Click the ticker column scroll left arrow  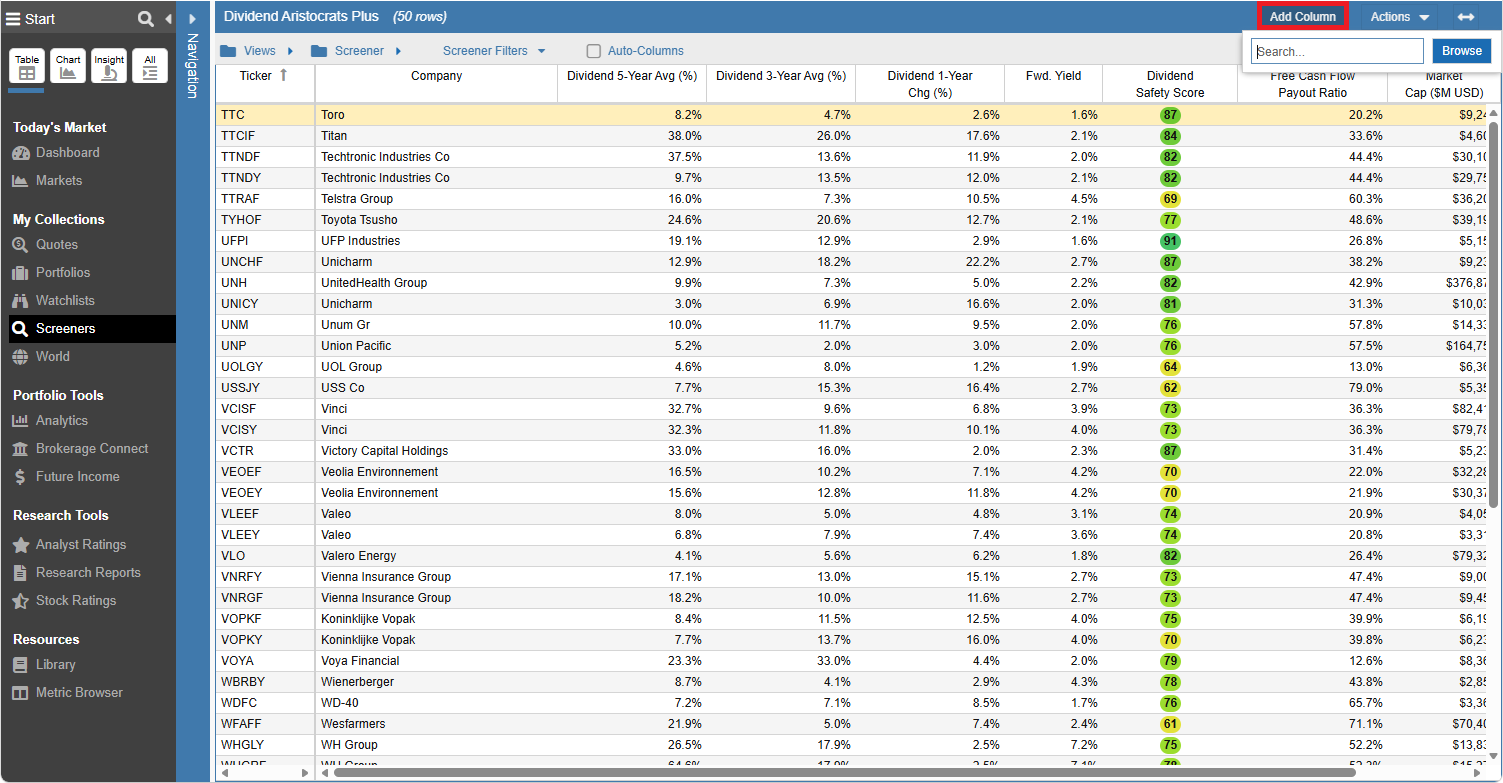[225, 773]
